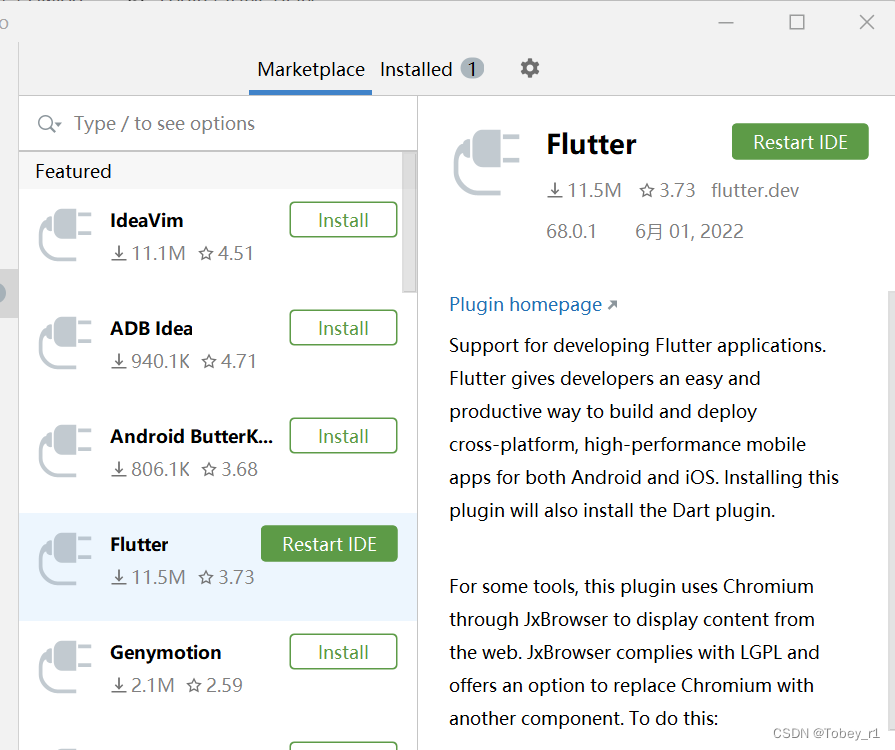Click the Genymotion plugin icon
Screen dimensions: 895x750
(65, 667)
